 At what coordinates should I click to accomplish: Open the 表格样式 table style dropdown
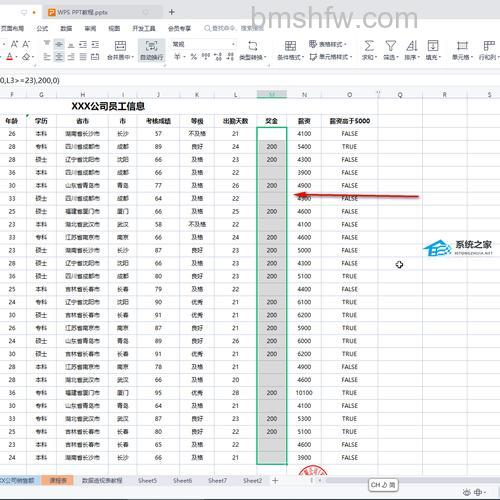[x=328, y=44]
